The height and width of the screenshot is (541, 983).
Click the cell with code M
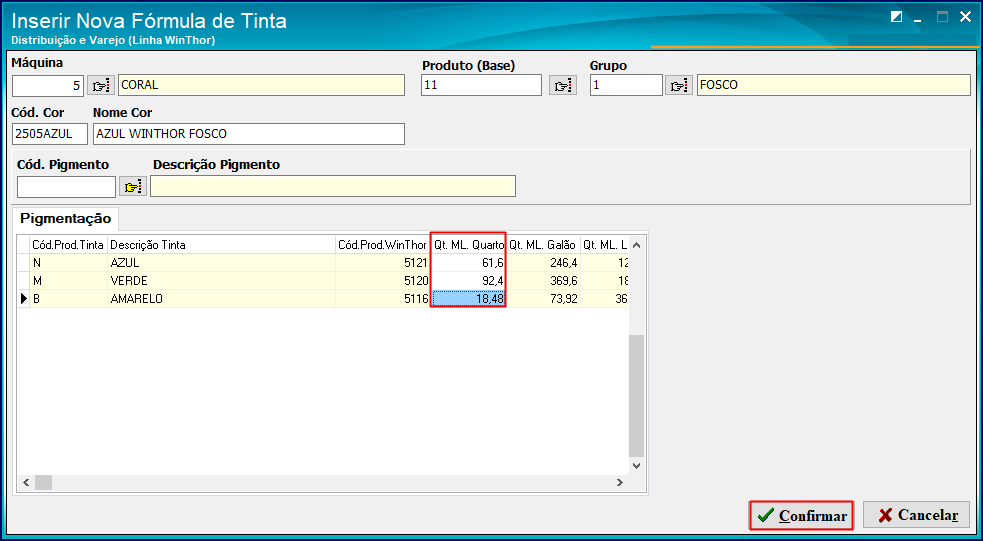coord(68,281)
